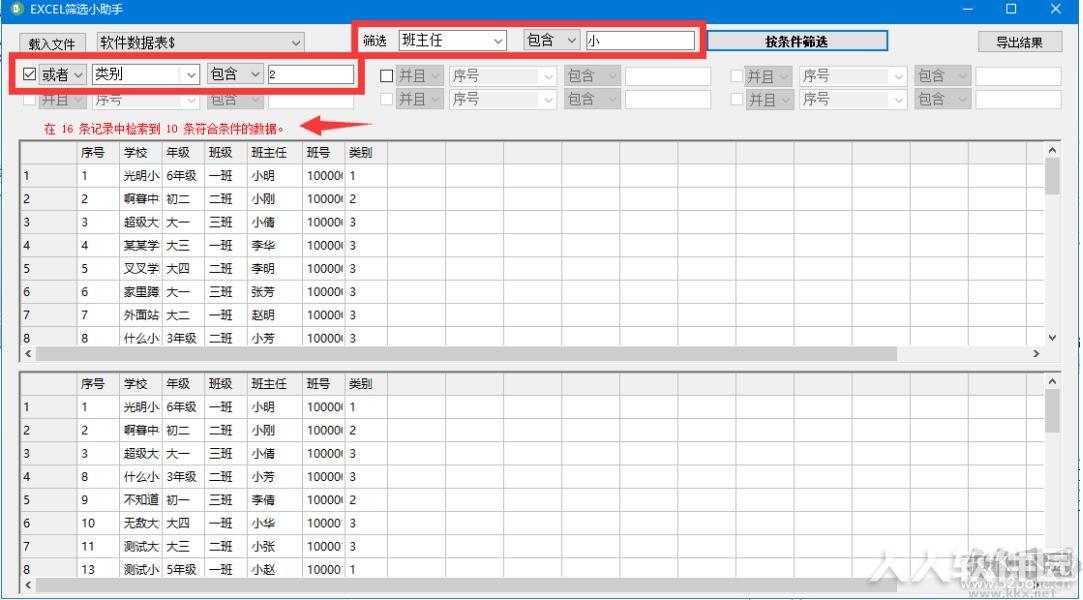This screenshot has width=1083, height=600.
Task: Click the upper table's scroll down arrow
Action: [x=1052, y=337]
